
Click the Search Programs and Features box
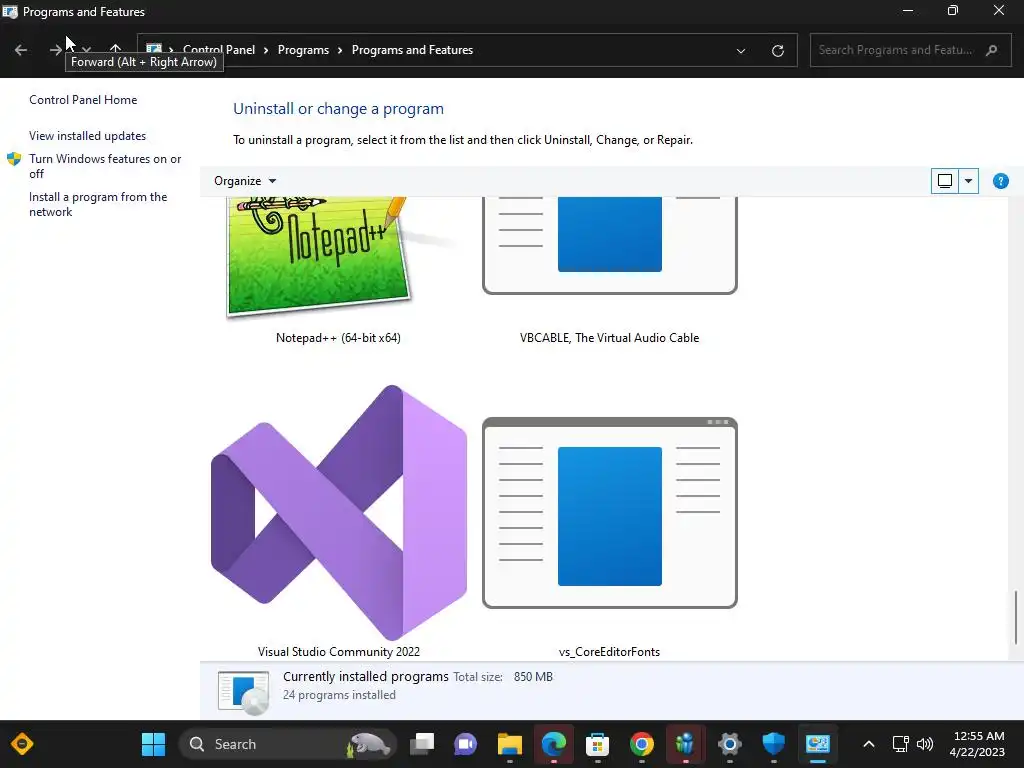910,50
